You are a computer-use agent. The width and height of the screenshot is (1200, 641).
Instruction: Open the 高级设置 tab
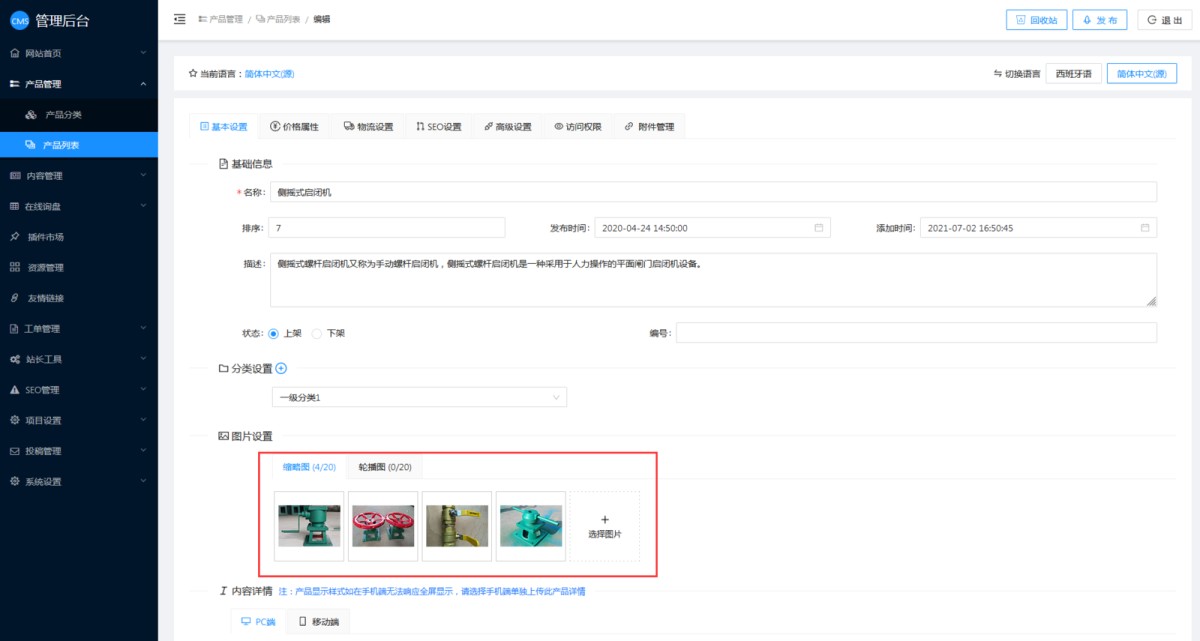tap(508, 127)
